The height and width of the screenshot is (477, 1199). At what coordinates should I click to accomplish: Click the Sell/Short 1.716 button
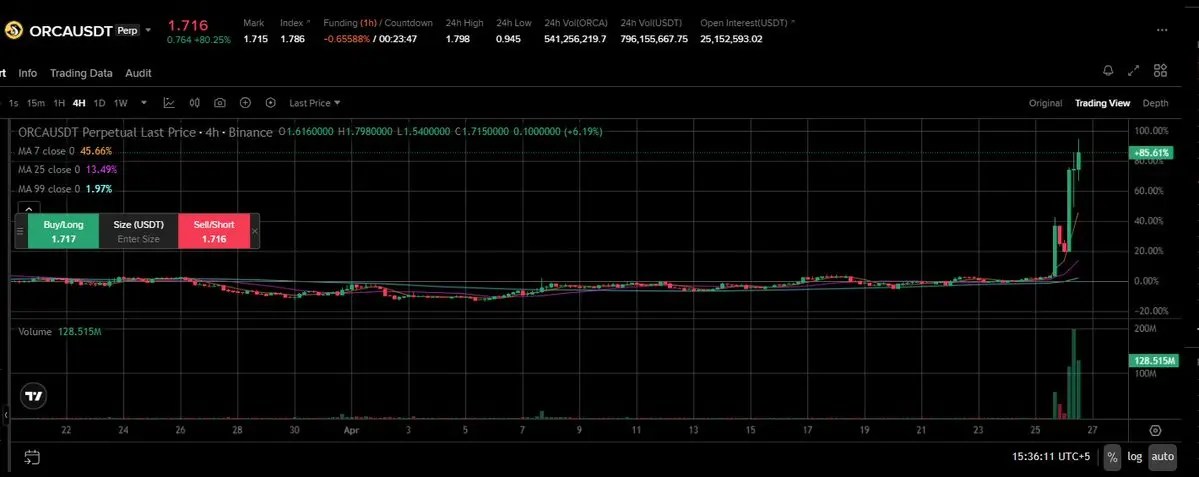point(214,231)
